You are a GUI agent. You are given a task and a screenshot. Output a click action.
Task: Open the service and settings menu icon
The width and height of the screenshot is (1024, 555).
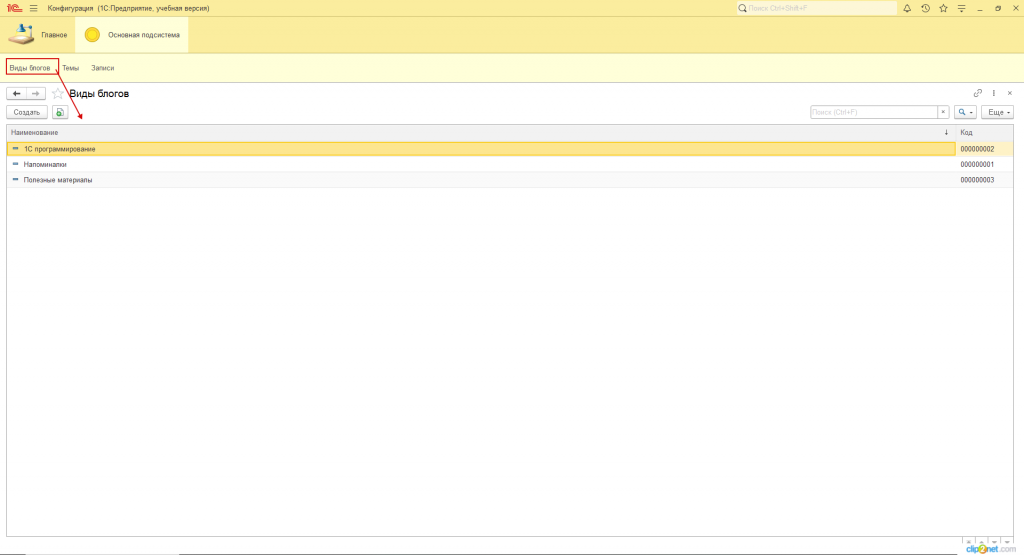(961, 8)
